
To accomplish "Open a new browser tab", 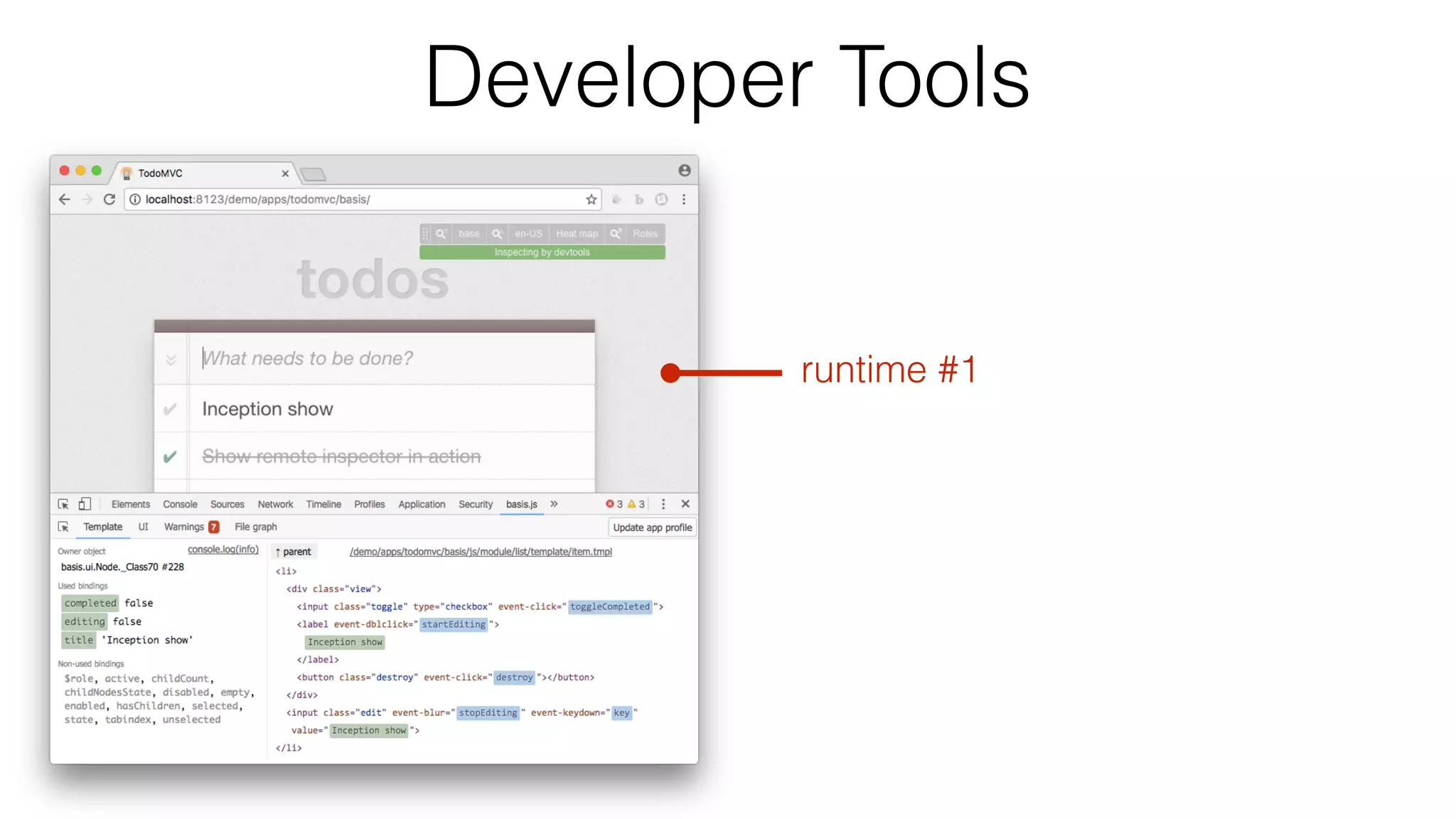I will point(313,174).
